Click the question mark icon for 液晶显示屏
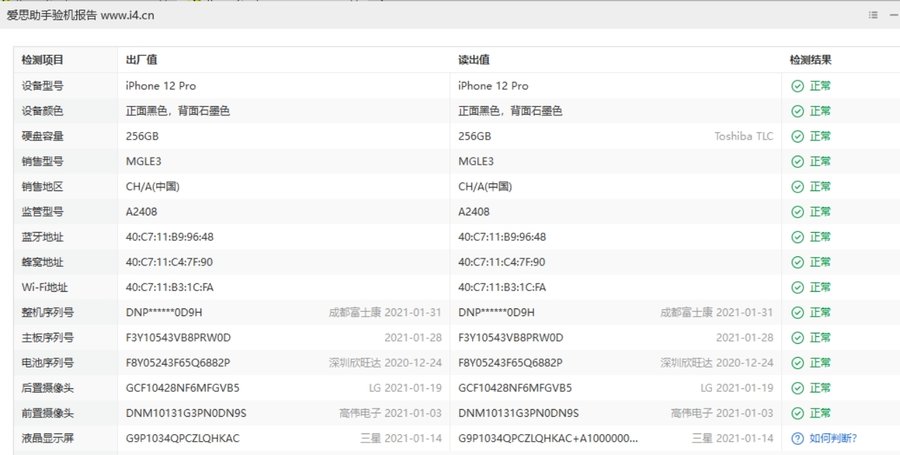 coord(797,438)
